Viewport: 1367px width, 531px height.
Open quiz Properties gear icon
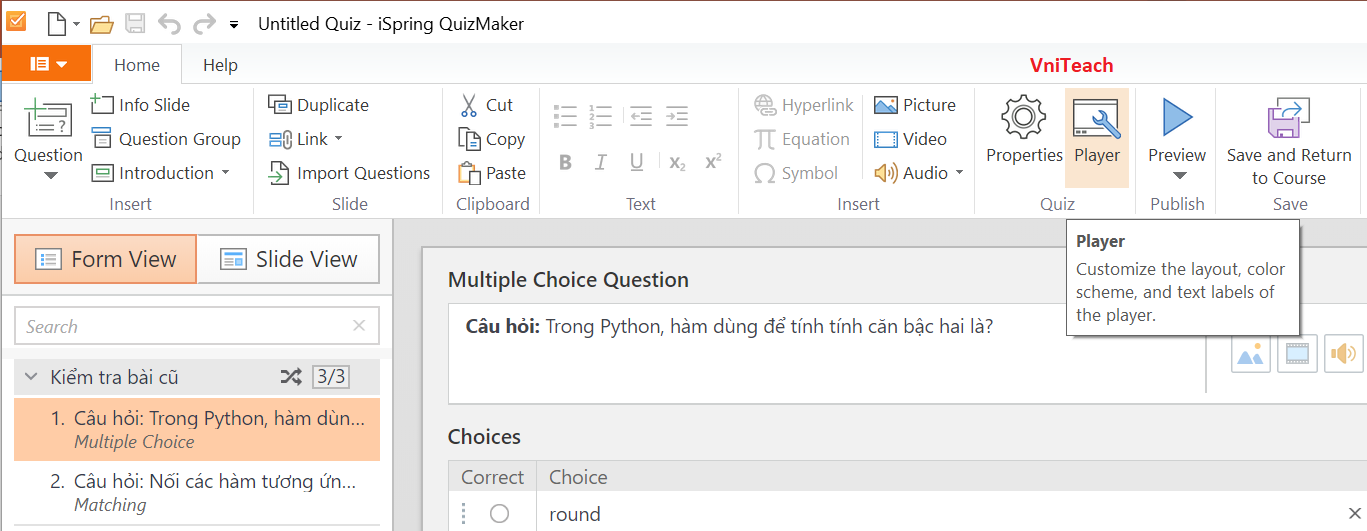tap(1024, 118)
